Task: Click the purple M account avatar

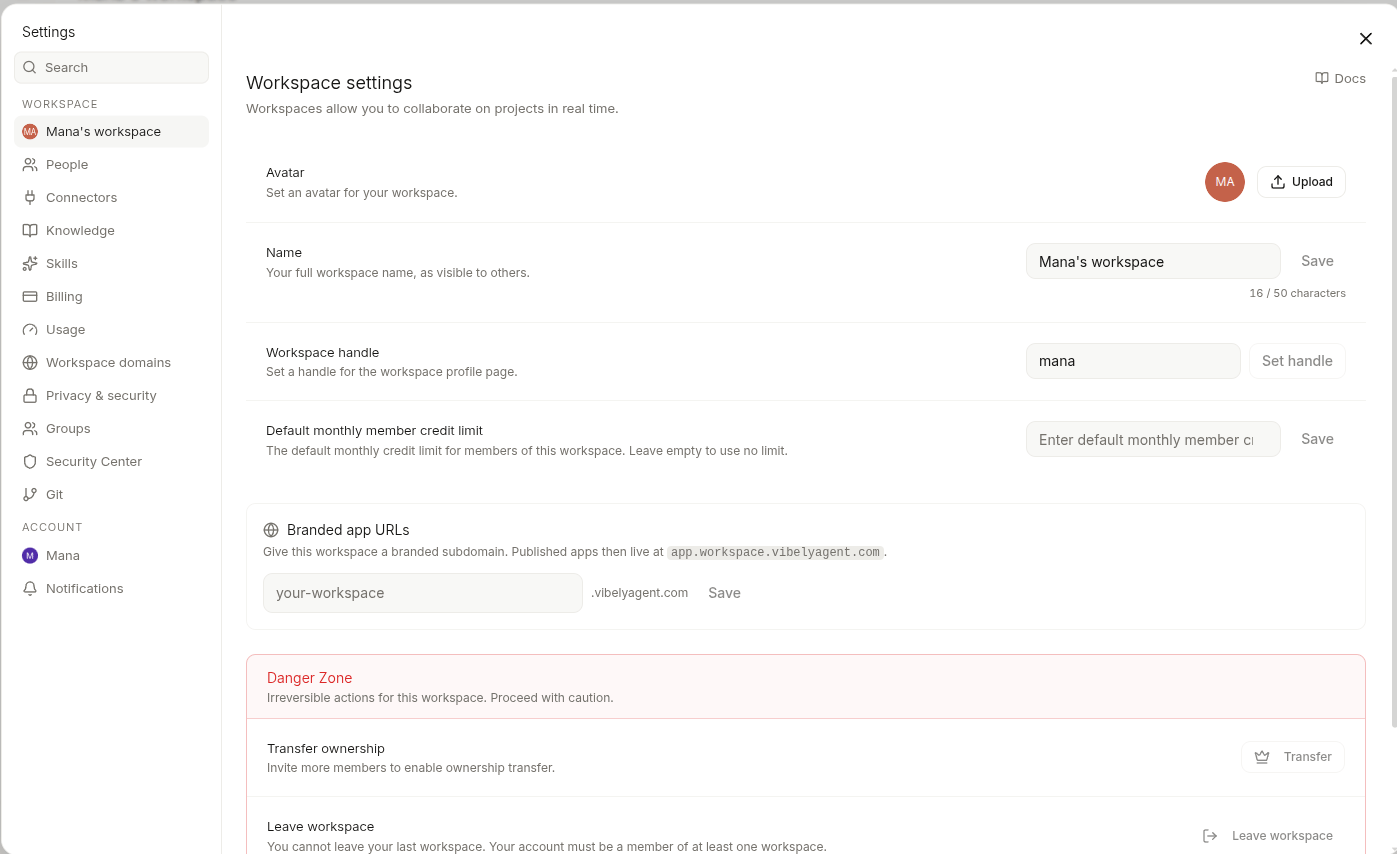Action: (x=30, y=556)
